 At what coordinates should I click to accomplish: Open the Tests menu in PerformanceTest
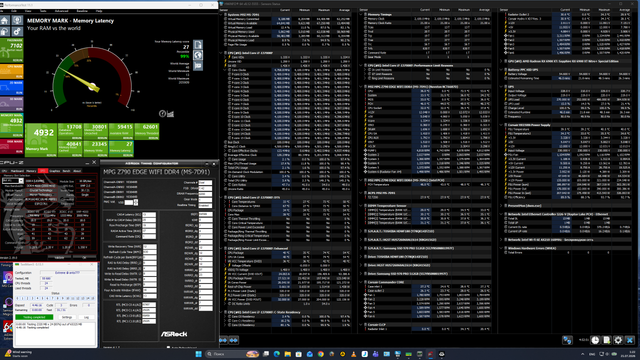pyautogui.click(x=43, y=11)
